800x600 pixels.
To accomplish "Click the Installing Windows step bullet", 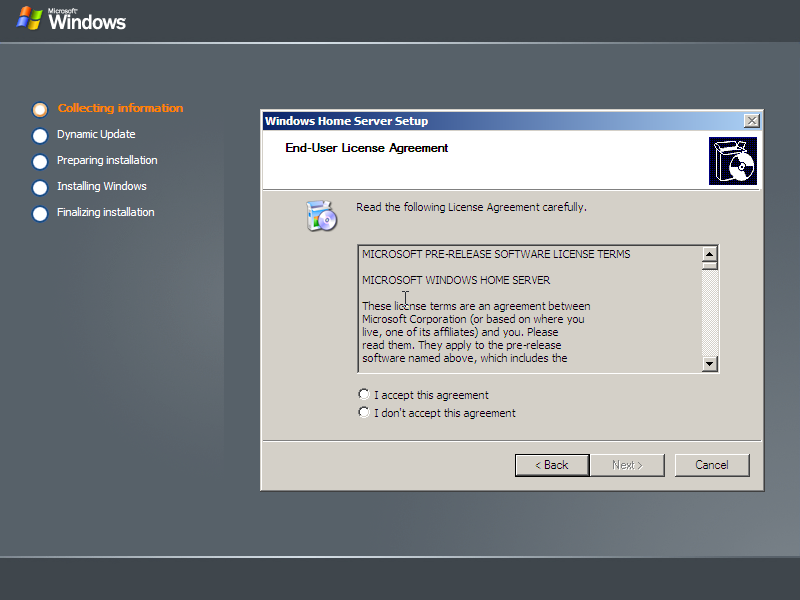I will [40, 187].
